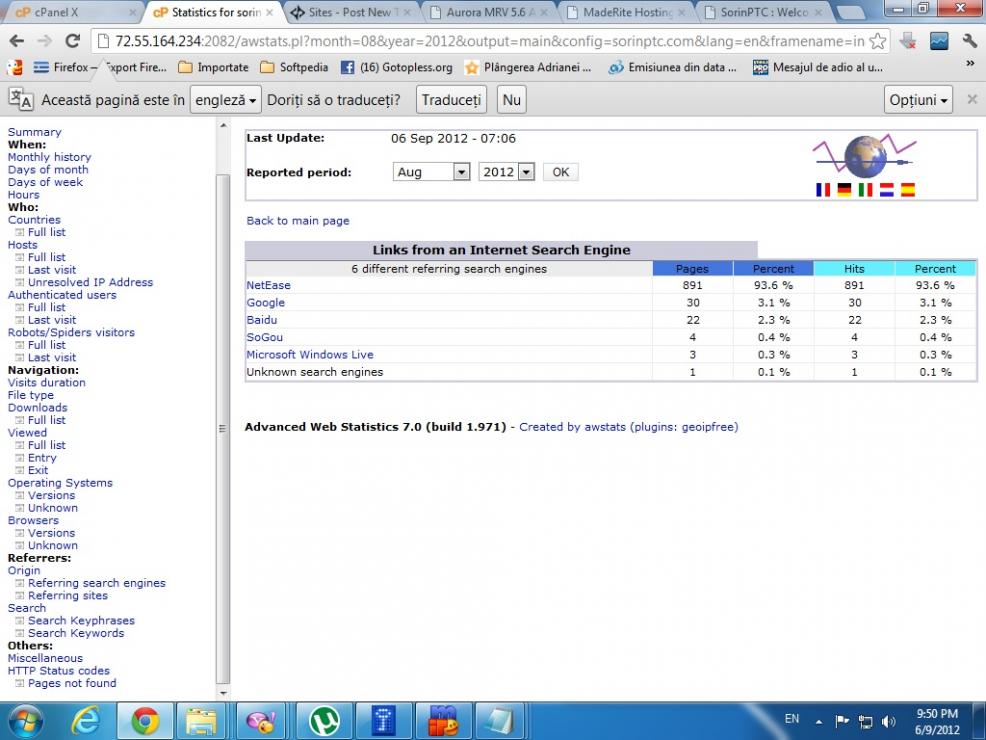
Task: Open month dropdown showing Aug
Action: [431, 172]
